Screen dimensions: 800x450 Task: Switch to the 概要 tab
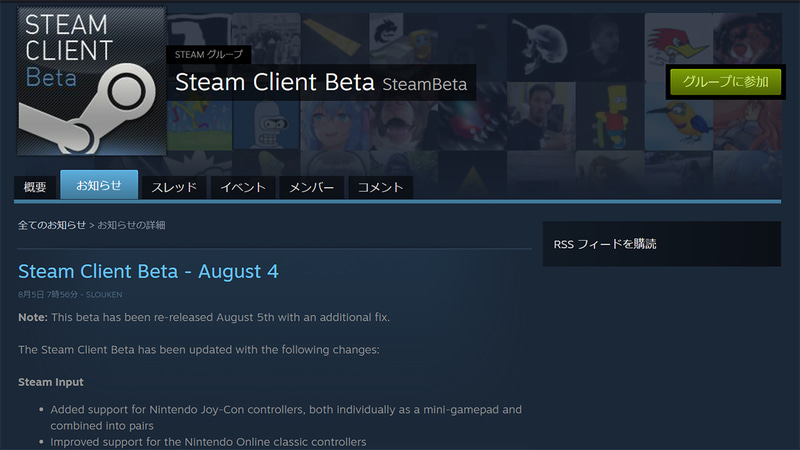(35, 187)
